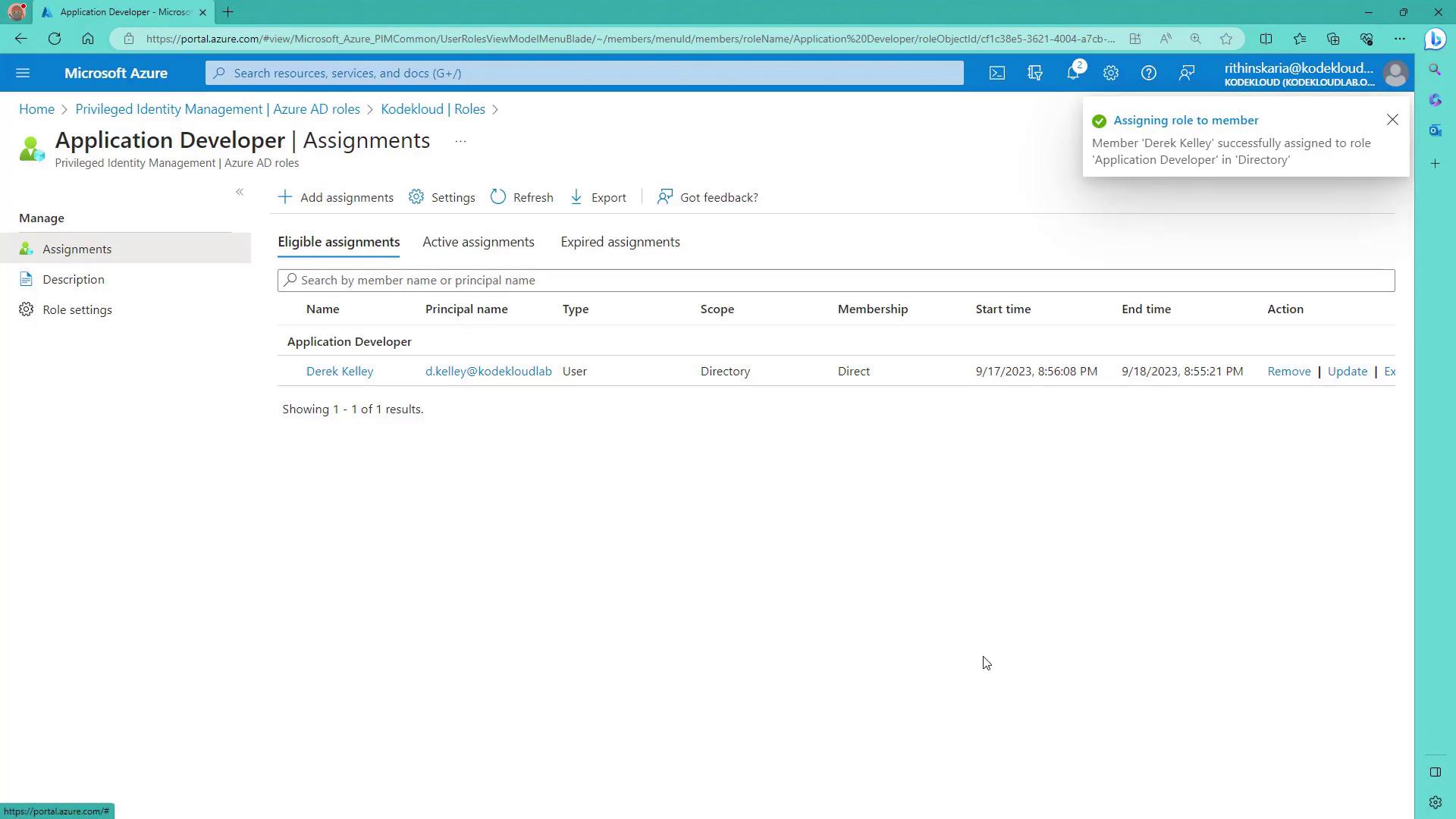
Task: Open directories and subscriptions filter icon
Action: pyautogui.click(x=1035, y=73)
